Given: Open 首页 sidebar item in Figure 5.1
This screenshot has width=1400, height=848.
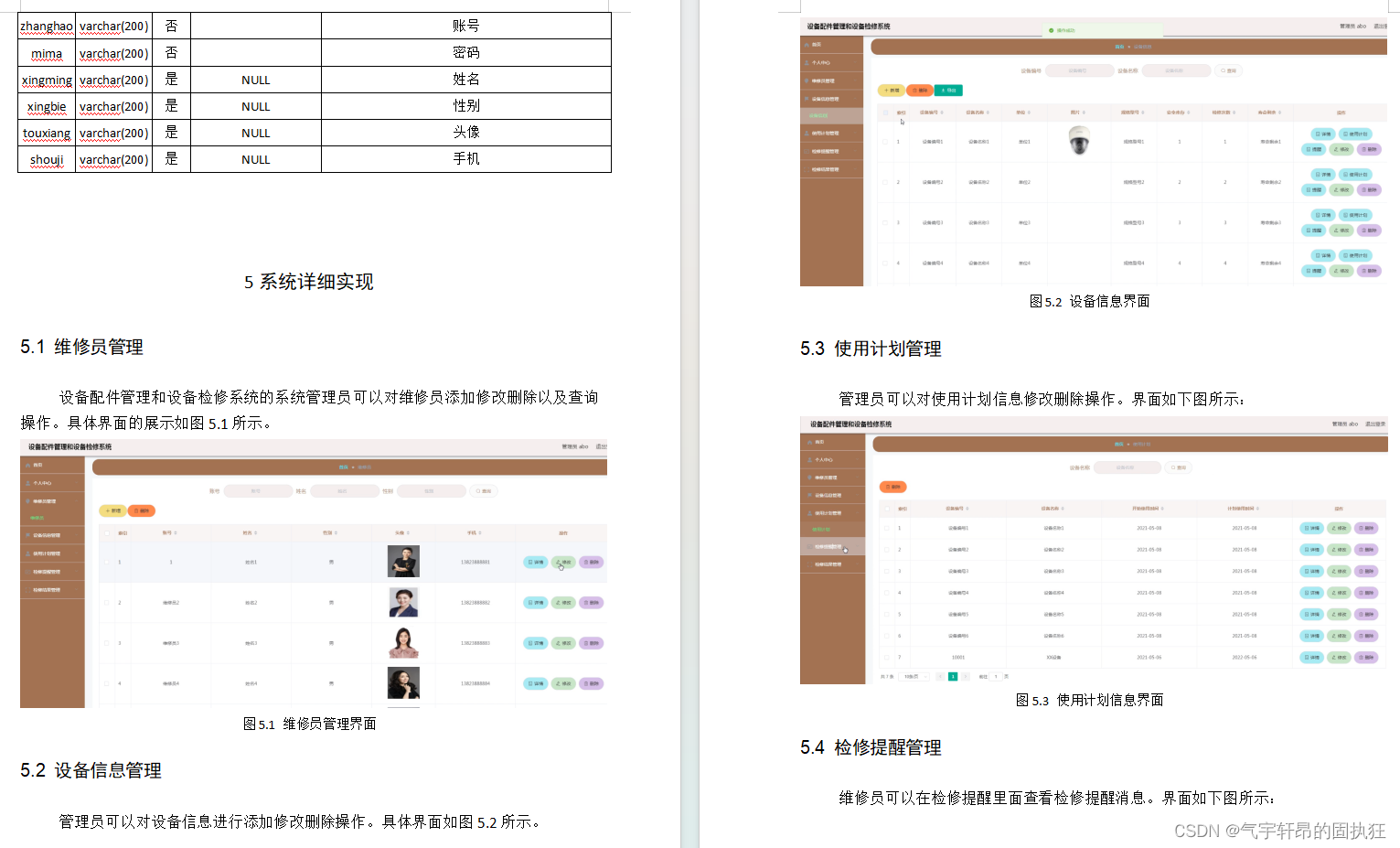Looking at the screenshot, I should click(x=52, y=465).
